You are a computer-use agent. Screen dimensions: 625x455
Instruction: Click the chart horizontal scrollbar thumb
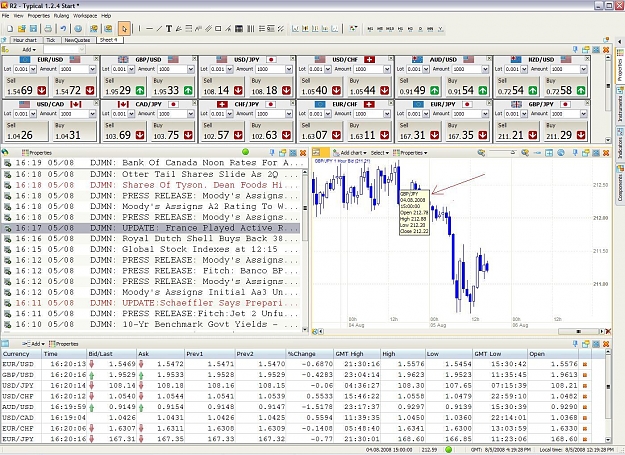point(578,331)
